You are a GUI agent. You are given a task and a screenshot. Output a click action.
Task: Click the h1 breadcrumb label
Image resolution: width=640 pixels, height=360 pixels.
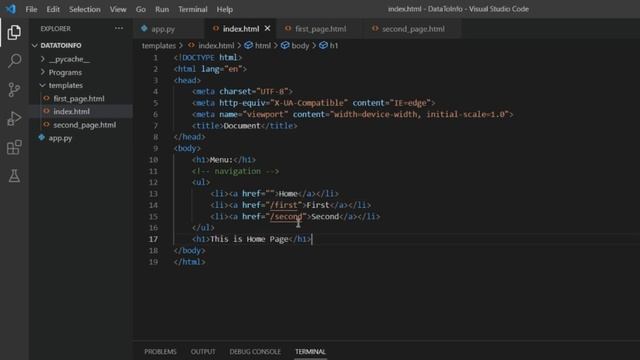[334, 45]
